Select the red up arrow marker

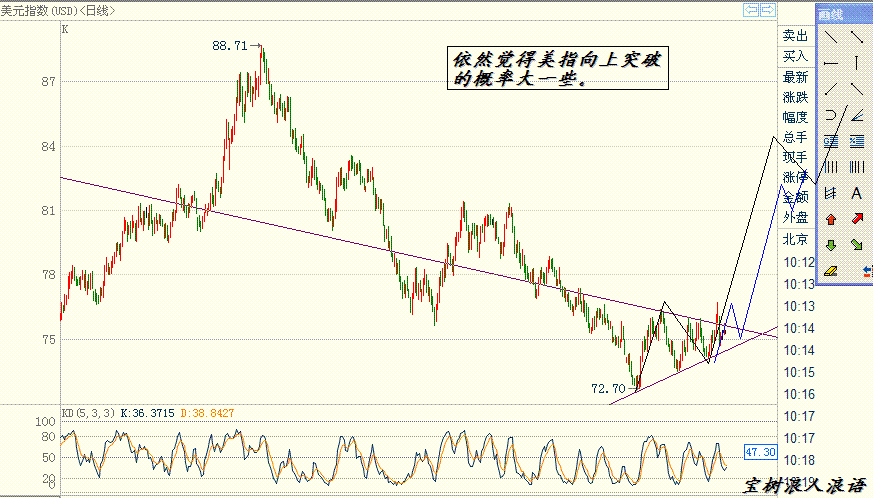coord(831,219)
